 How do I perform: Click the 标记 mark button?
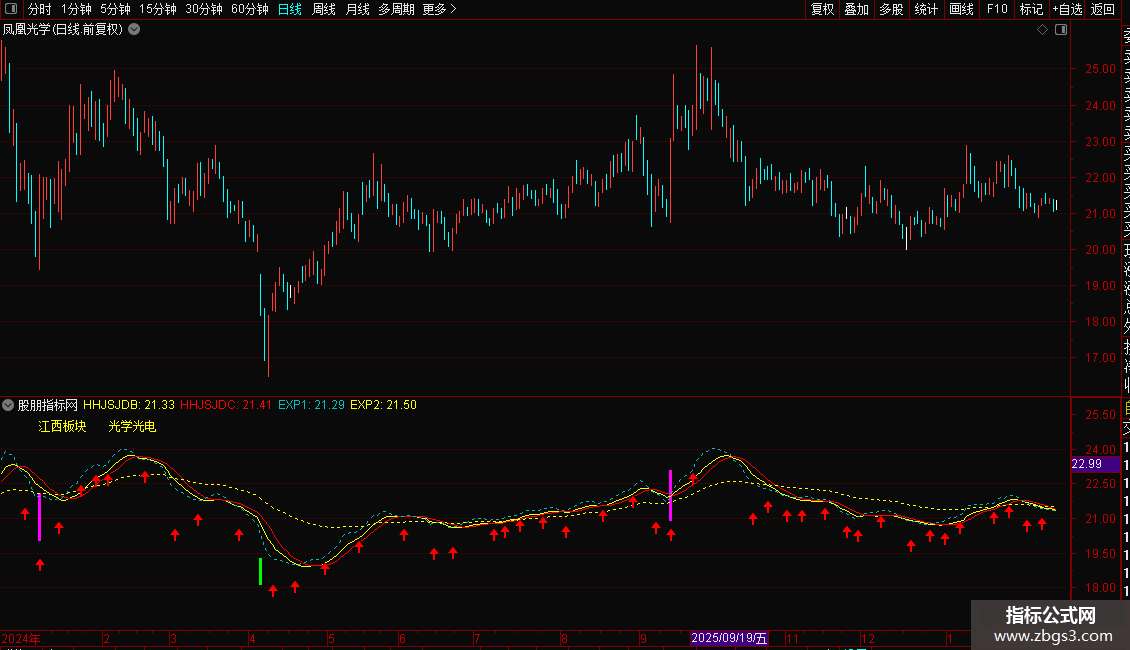coord(1031,9)
